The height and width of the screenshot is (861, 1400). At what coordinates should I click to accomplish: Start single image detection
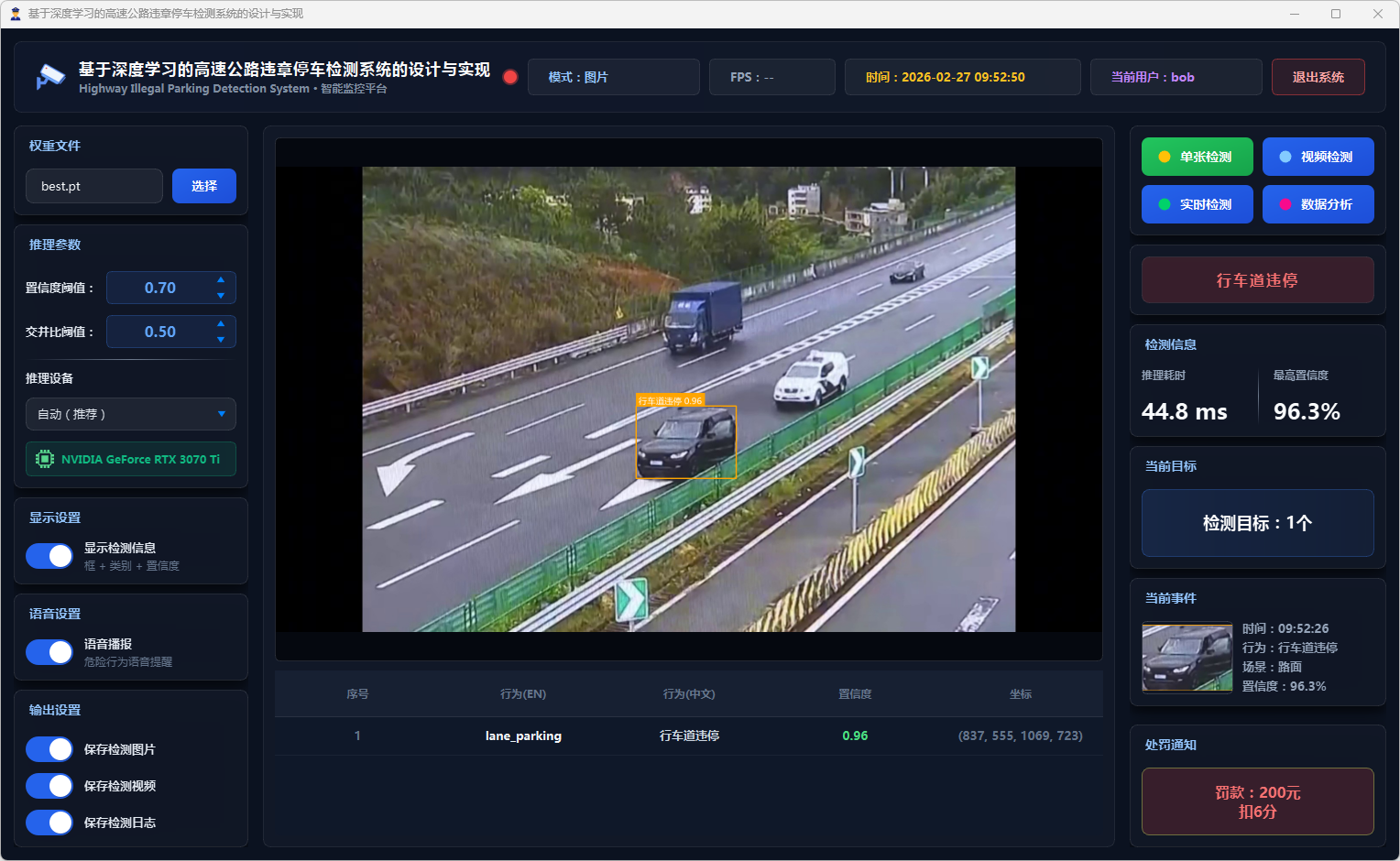1197,157
